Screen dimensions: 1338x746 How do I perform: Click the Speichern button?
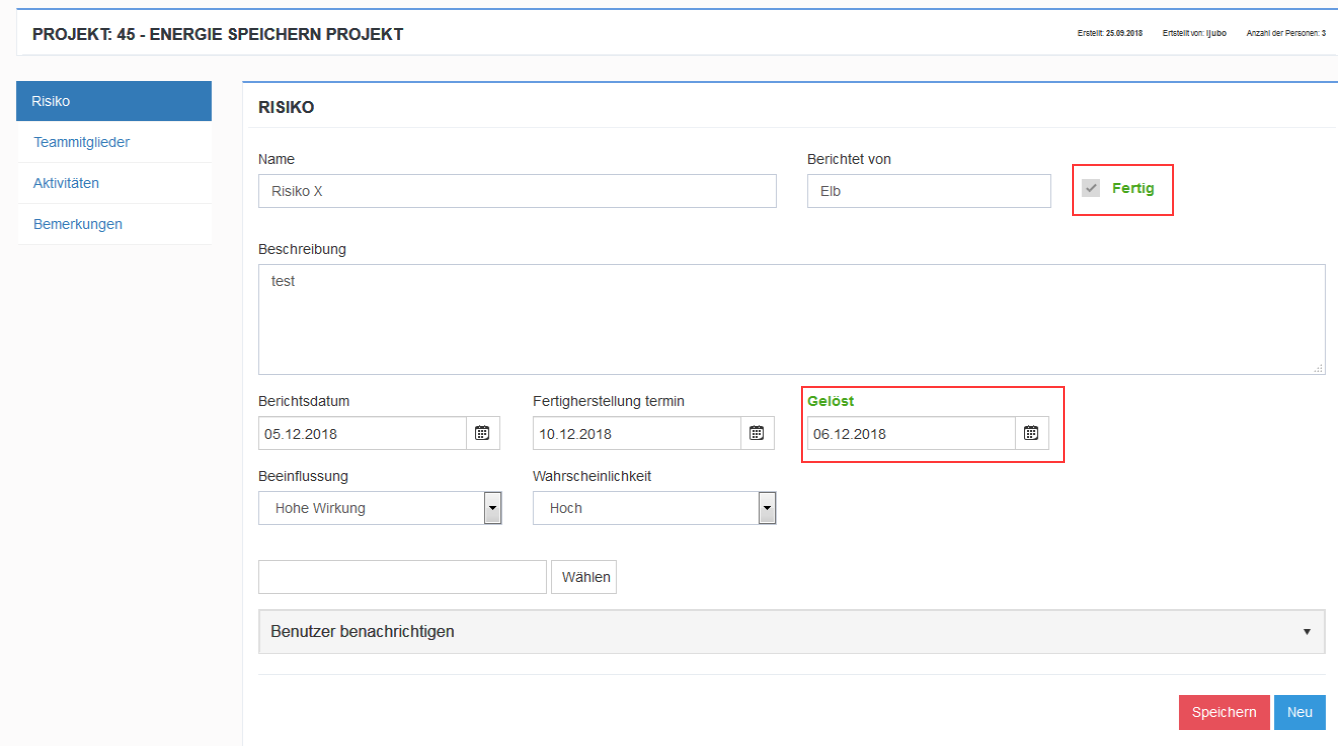[1224, 712]
